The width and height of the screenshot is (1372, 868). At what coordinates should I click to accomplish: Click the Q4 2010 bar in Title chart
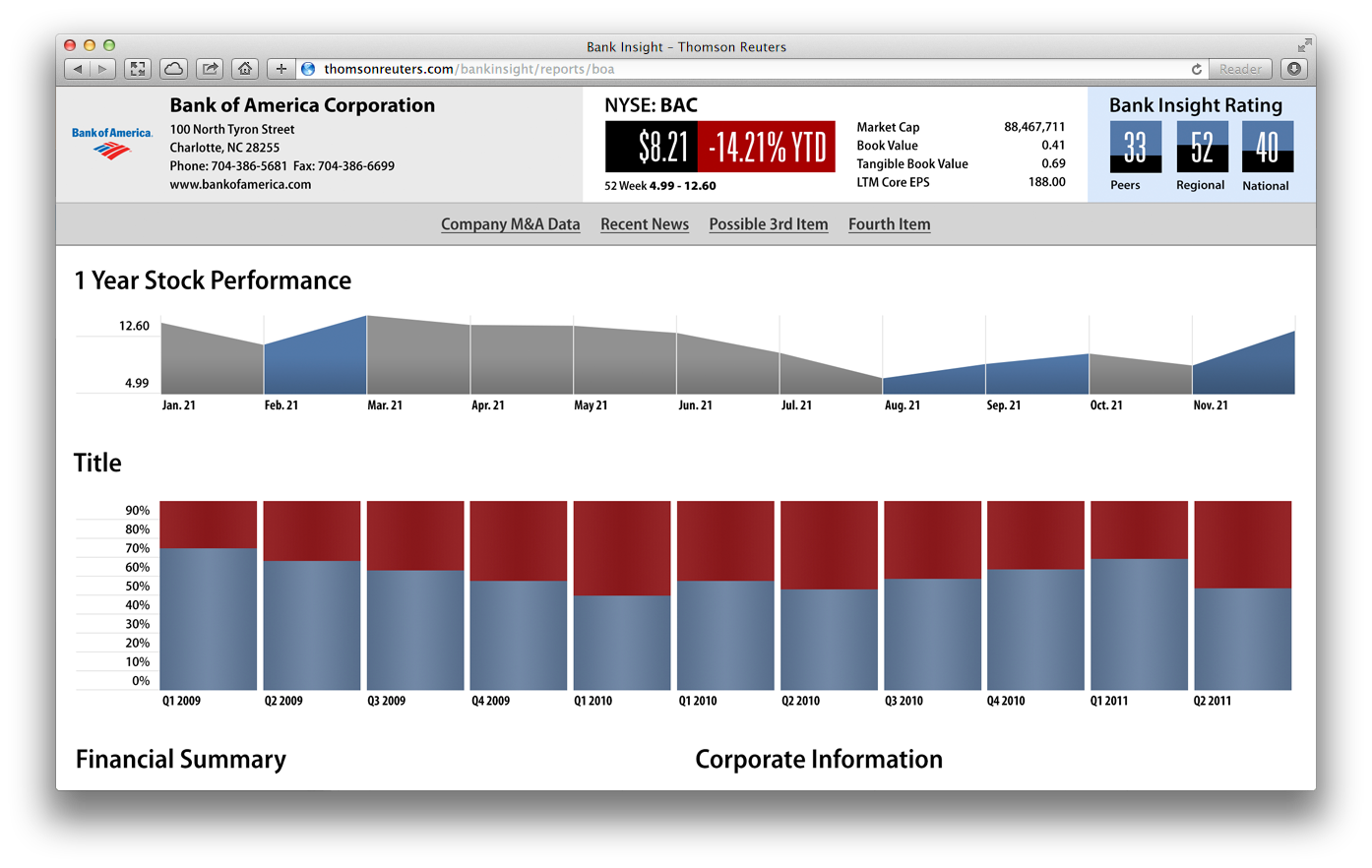point(1035,595)
